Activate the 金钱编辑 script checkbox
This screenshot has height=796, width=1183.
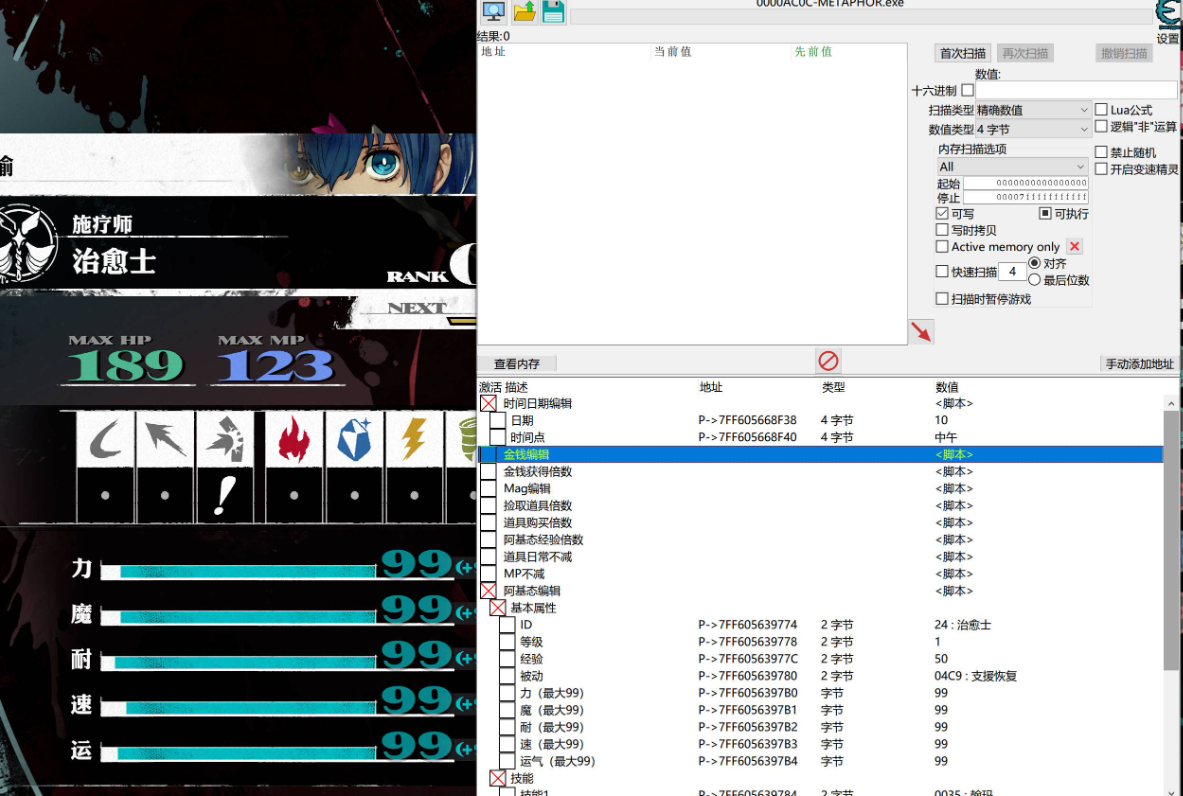tap(488, 454)
